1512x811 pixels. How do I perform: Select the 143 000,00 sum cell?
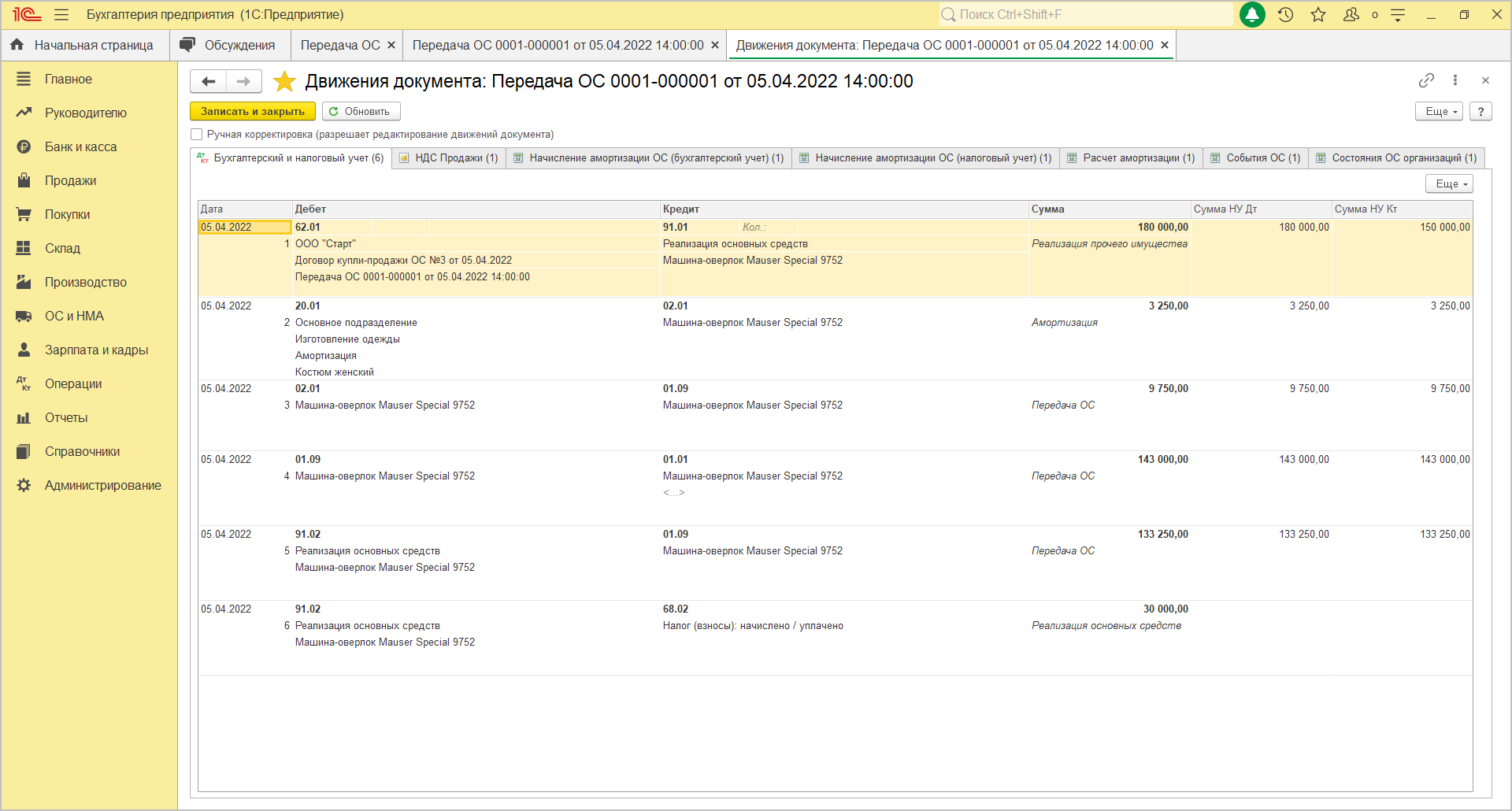(x=1110, y=459)
